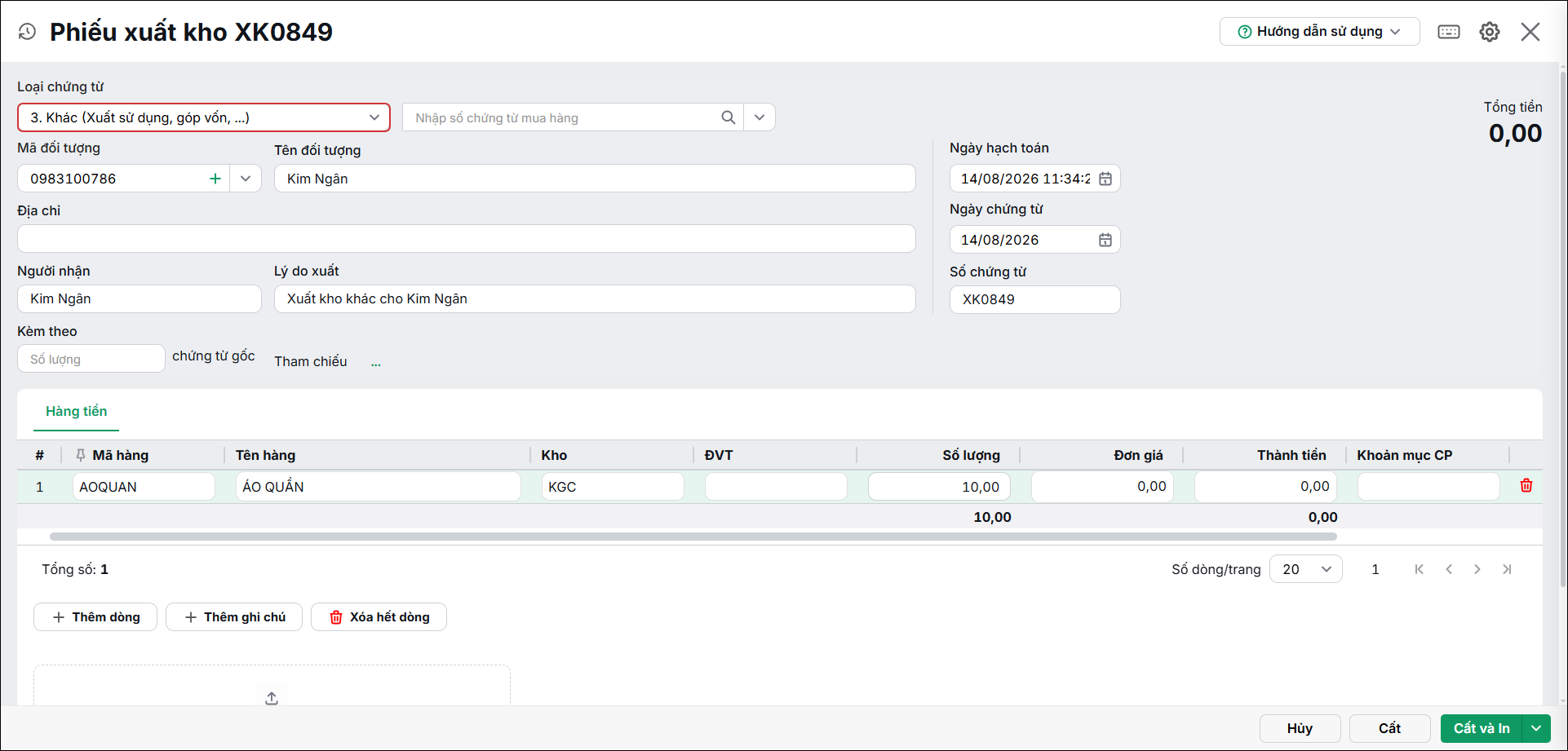Click upload attachment icon

(x=272, y=698)
